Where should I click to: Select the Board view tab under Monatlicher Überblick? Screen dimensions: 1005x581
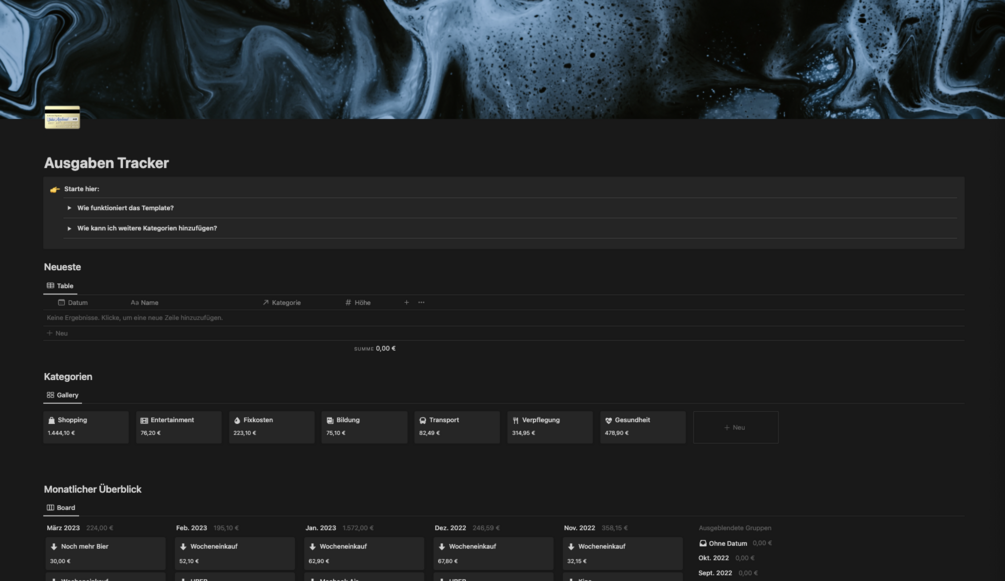[61, 507]
